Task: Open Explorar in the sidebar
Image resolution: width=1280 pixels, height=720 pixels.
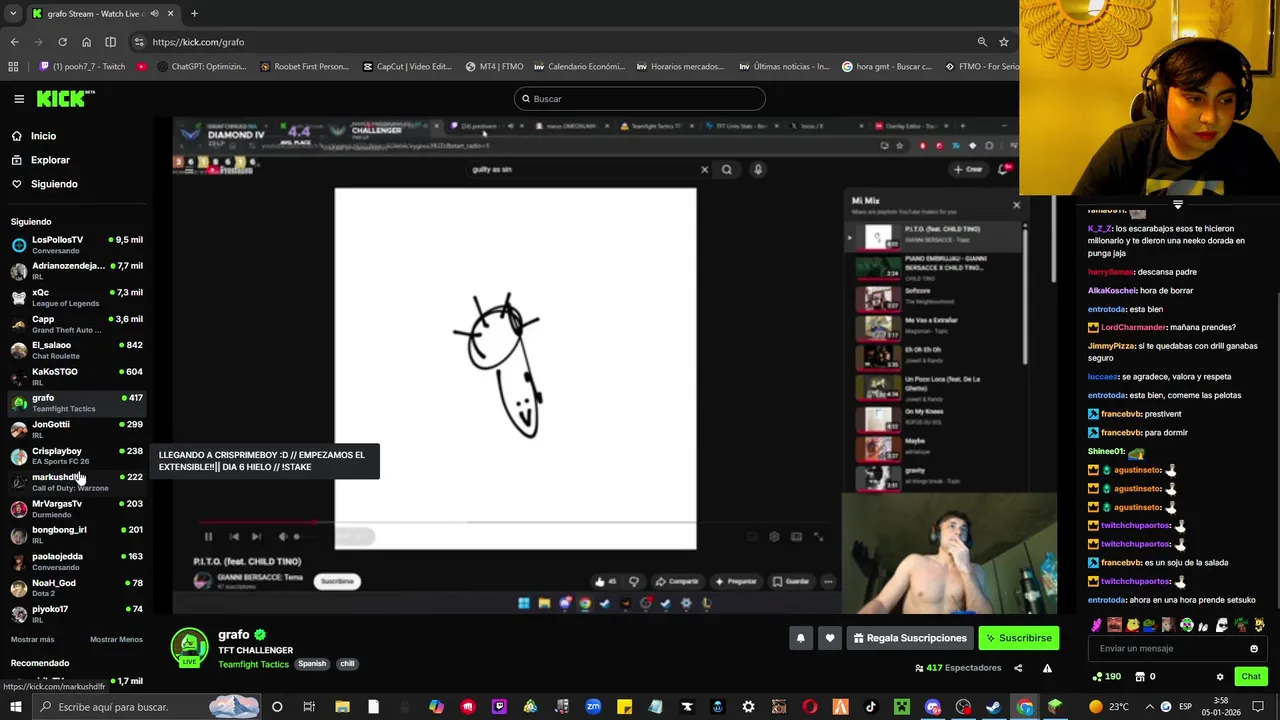Action: (x=50, y=160)
